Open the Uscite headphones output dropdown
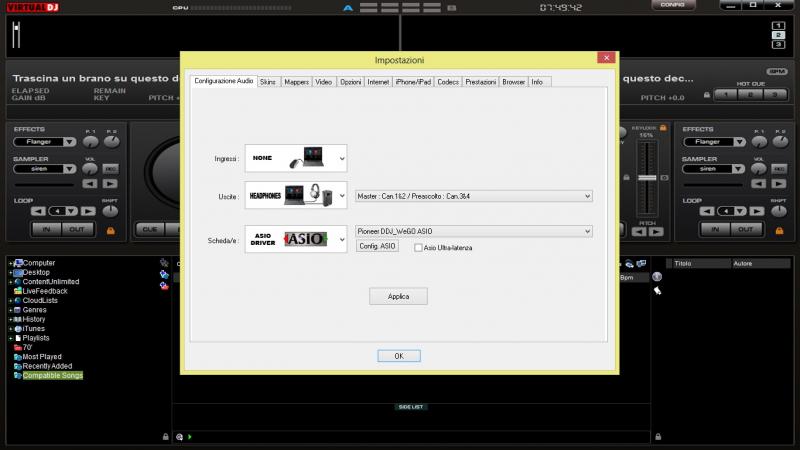The image size is (800, 450). [x=296, y=195]
